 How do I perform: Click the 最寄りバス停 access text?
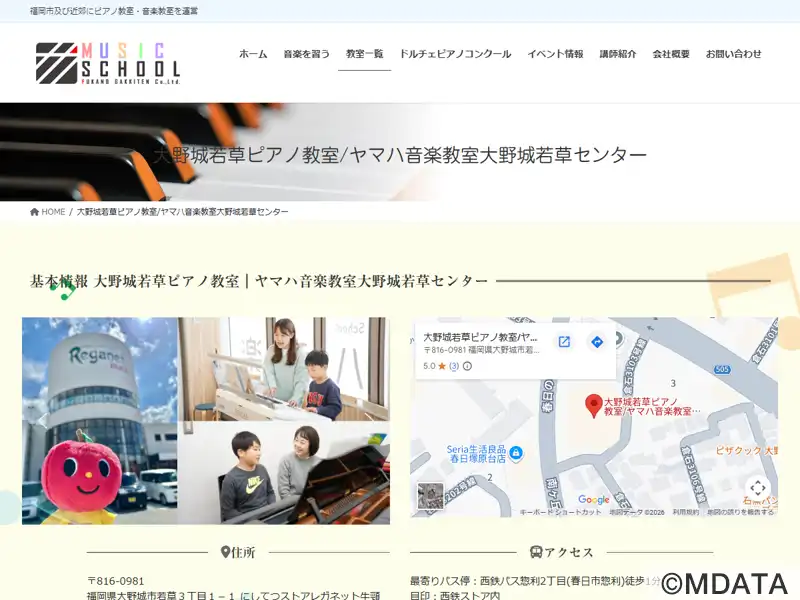pyautogui.click(x=535, y=581)
